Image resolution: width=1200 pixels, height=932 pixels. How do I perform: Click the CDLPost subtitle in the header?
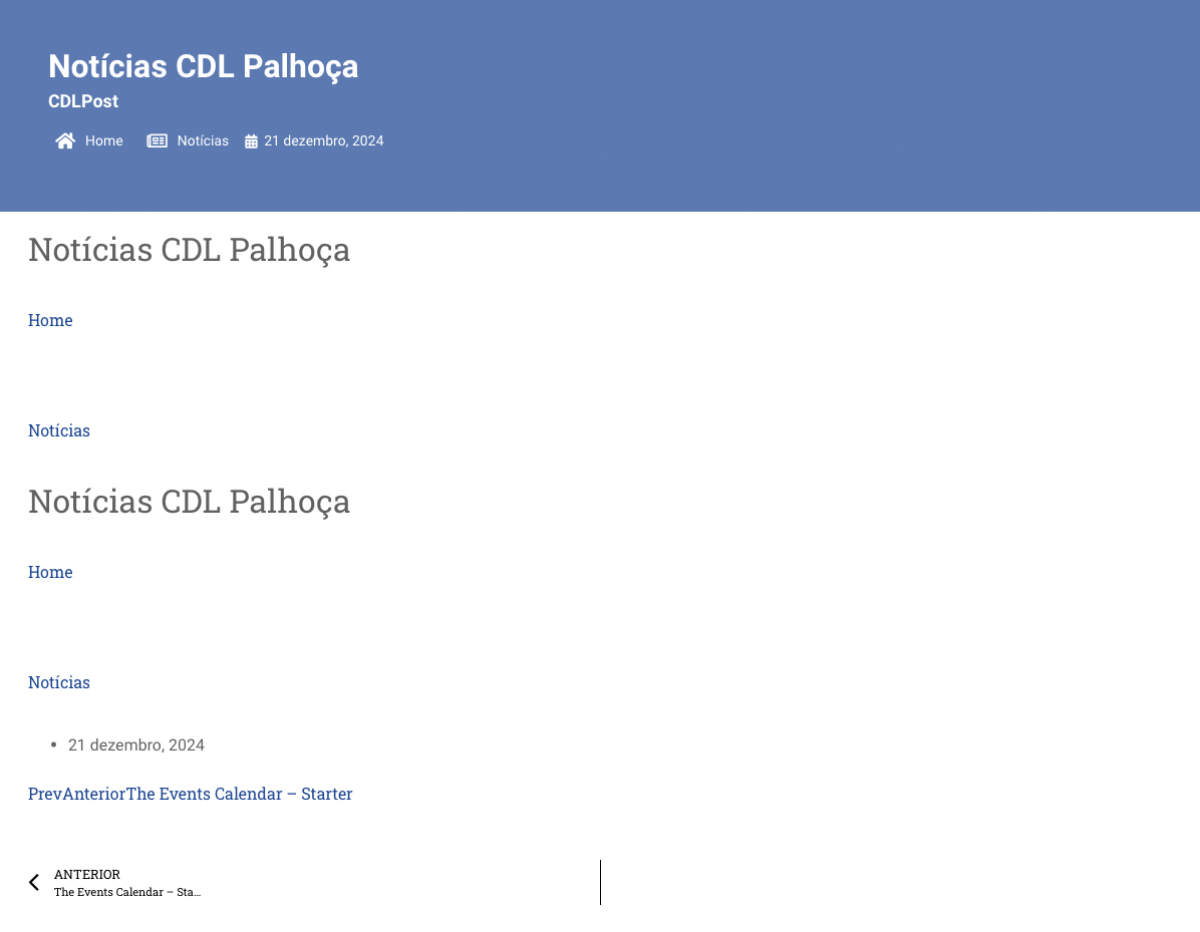[x=83, y=101]
